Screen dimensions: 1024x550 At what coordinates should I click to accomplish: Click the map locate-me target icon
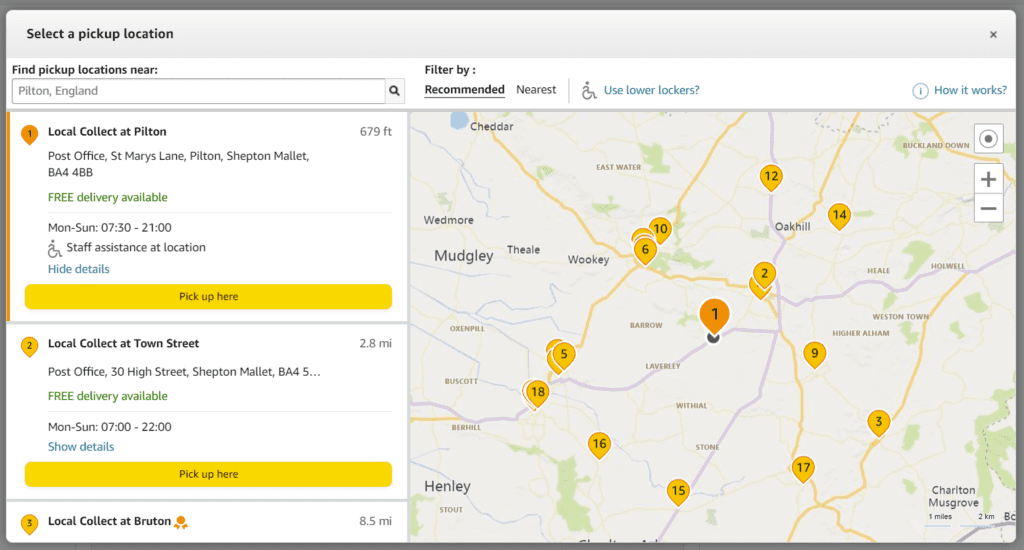(988, 139)
